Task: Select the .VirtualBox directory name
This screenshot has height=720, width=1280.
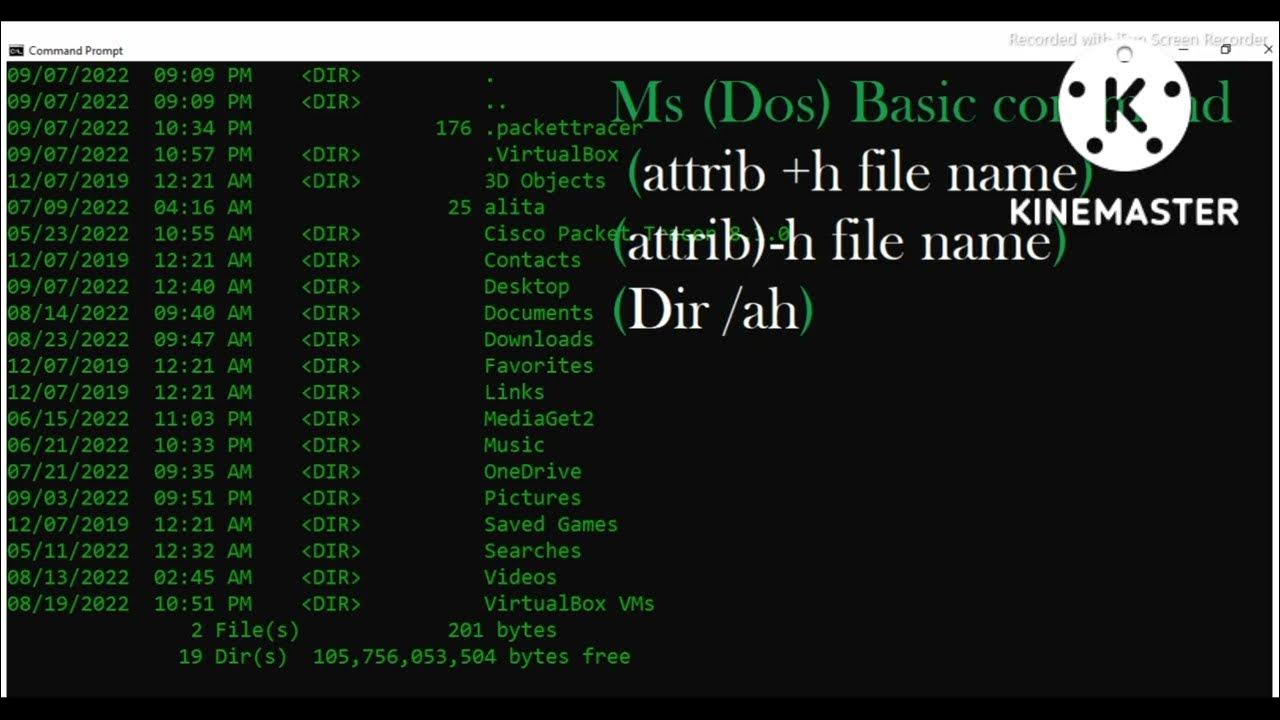Action: (x=551, y=154)
